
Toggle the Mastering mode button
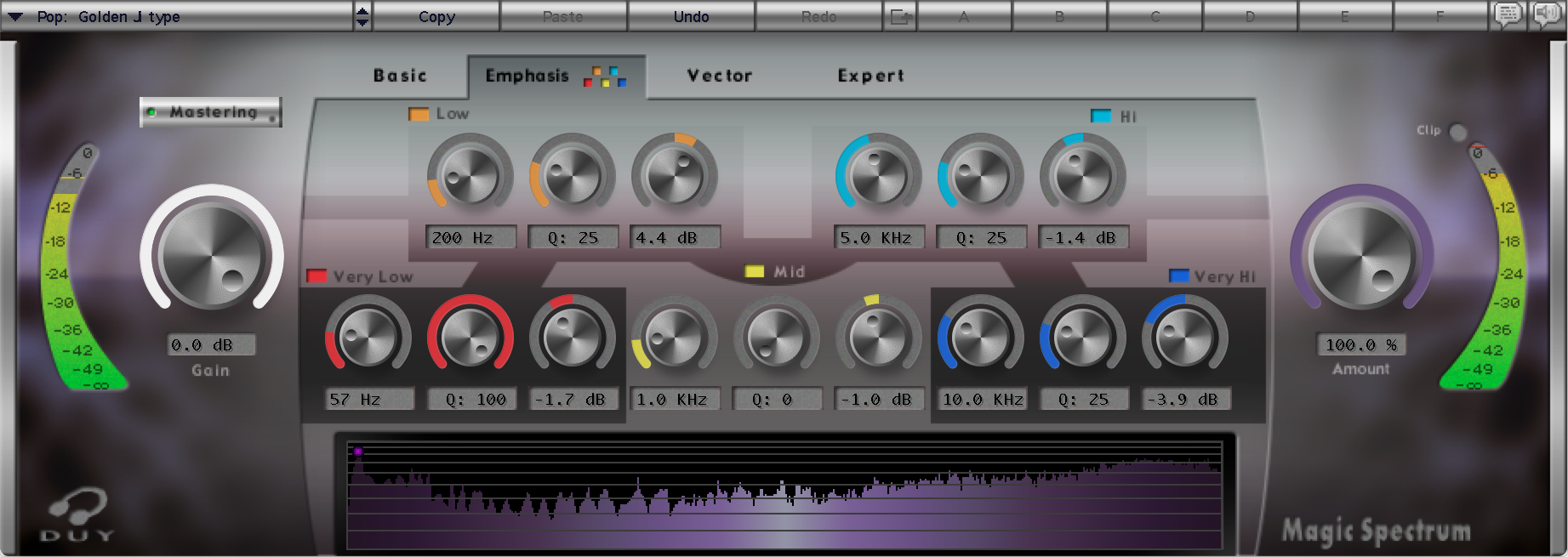(x=211, y=112)
